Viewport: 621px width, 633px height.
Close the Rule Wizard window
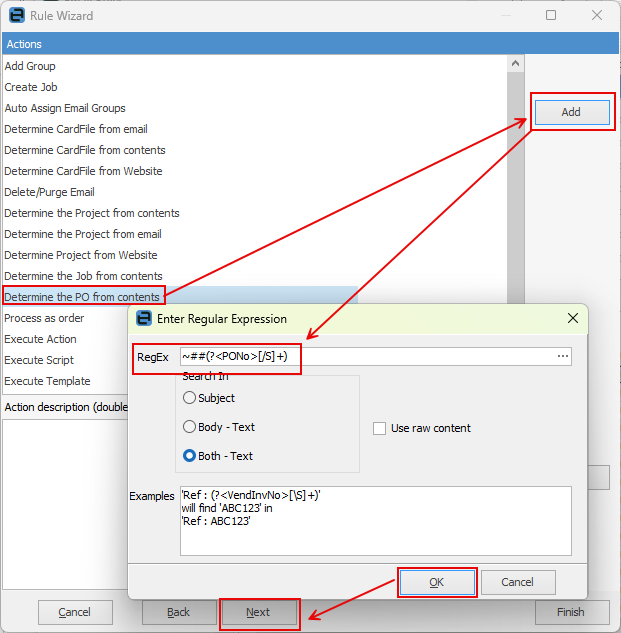597,16
